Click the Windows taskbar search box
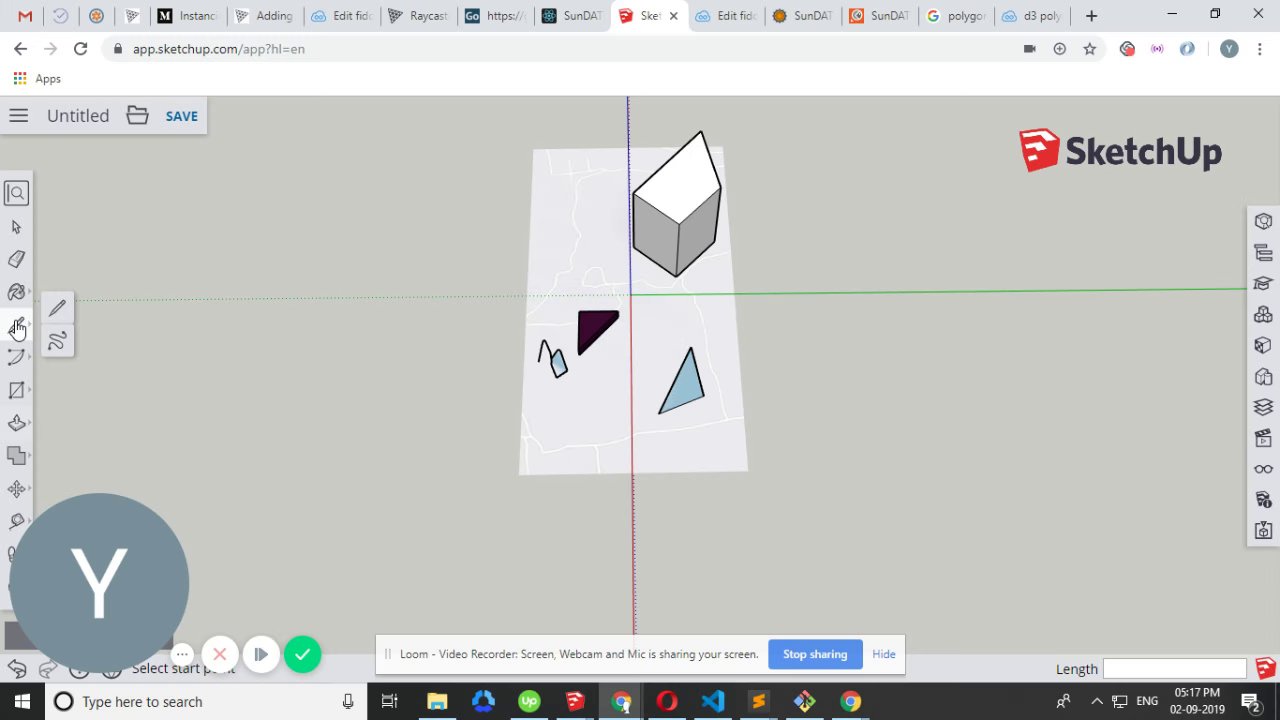The image size is (1280, 720). coord(206,702)
